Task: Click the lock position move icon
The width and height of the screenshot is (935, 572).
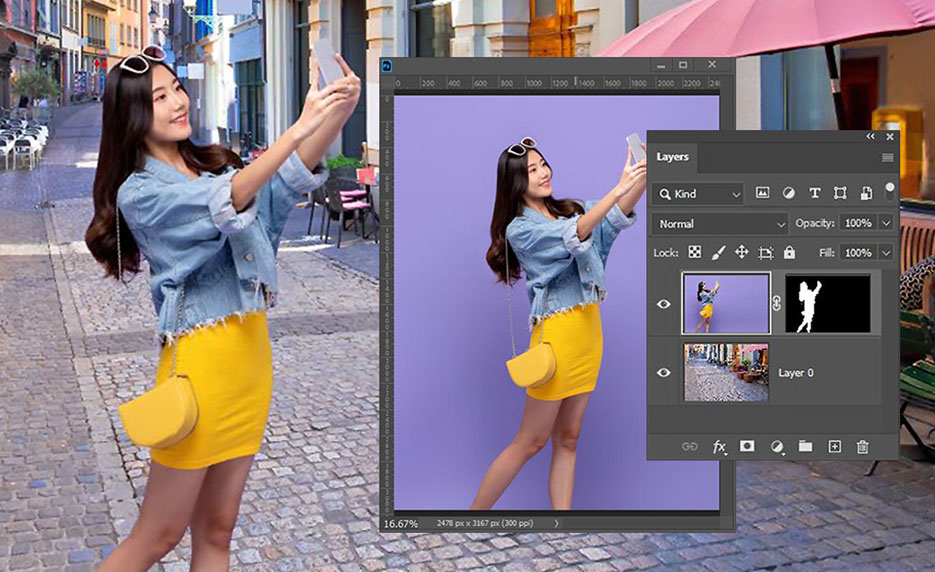Action: (742, 253)
